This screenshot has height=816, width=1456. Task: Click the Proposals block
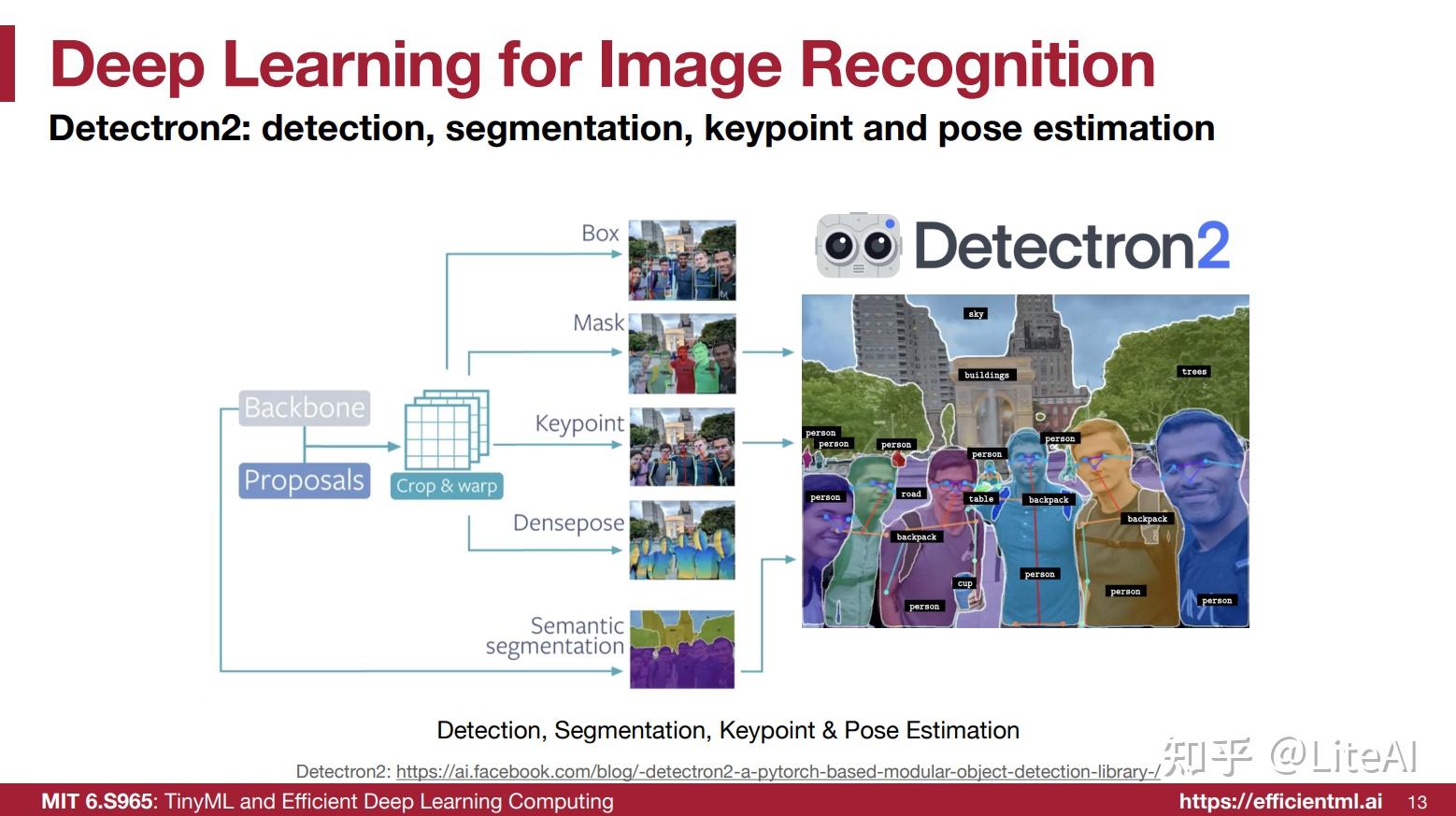pyautogui.click(x=305, y=480)
